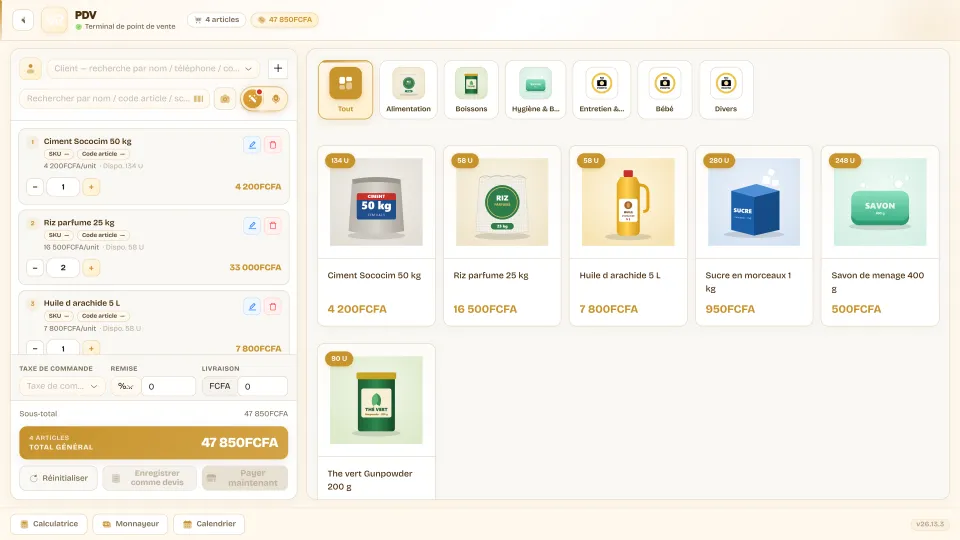Open the Calculatrice tool

(x=49, y=524)
